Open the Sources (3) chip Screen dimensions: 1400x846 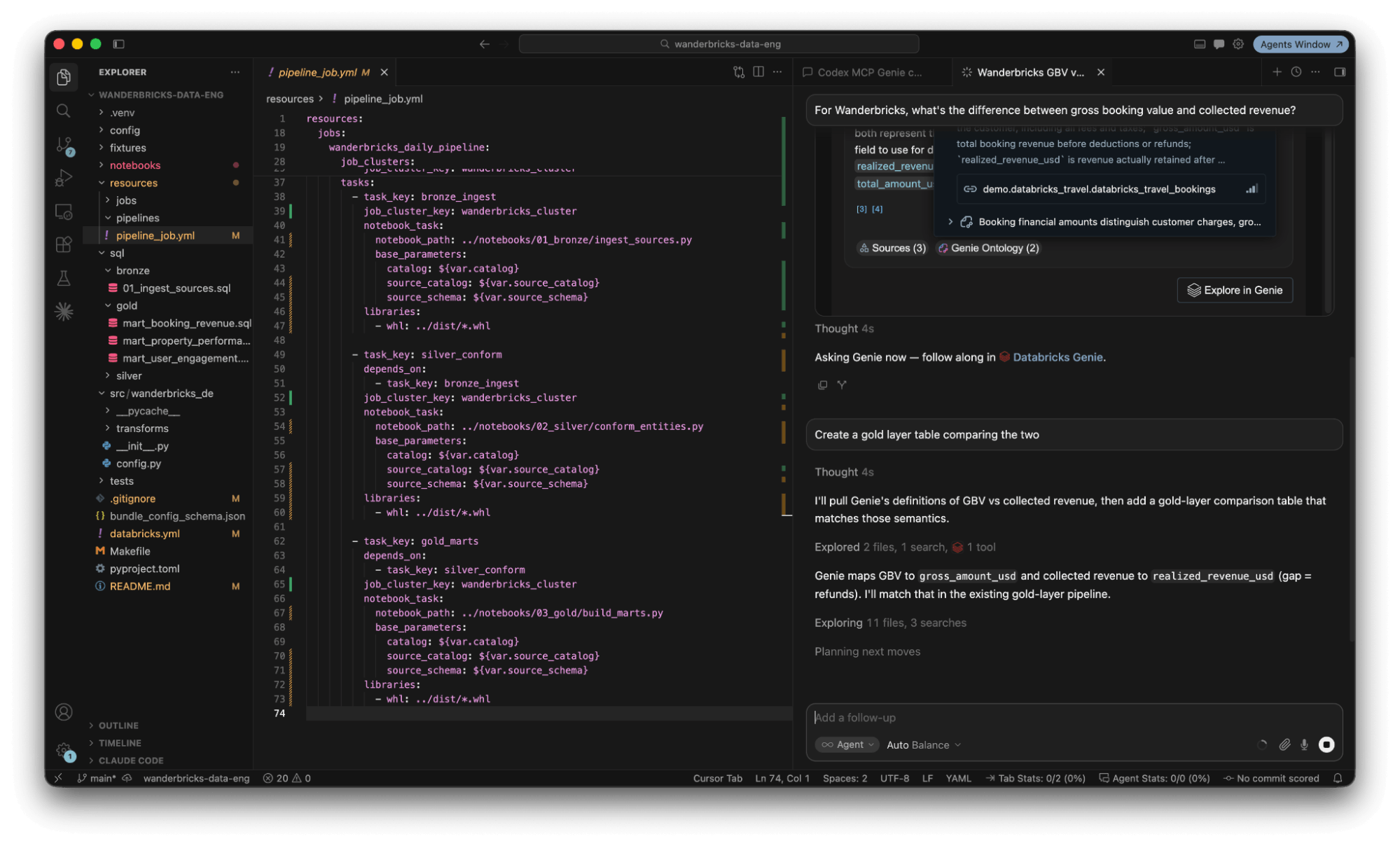point(892,248)
